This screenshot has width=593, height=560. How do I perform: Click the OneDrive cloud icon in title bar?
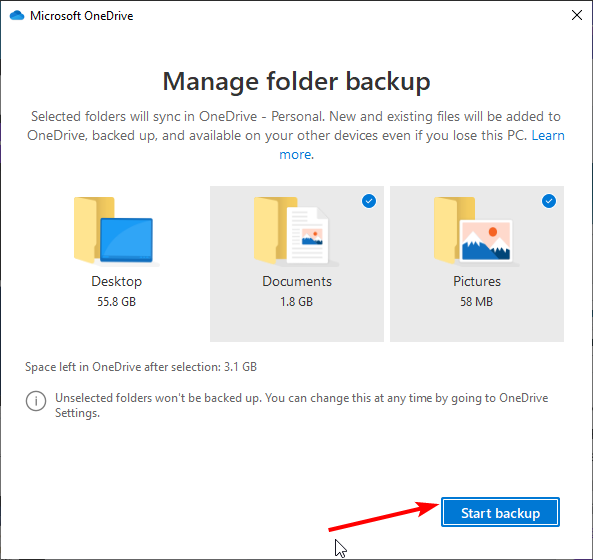[17, 16]
